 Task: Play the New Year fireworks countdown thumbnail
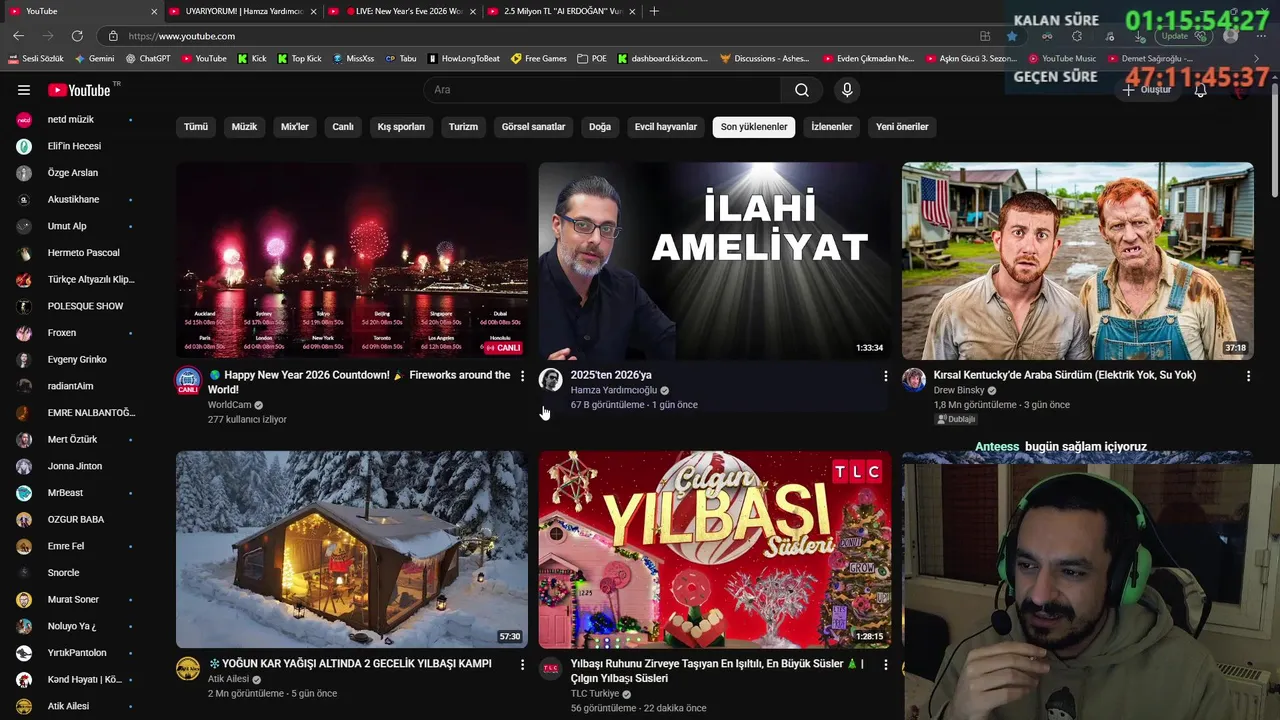(x=352, y=260)
